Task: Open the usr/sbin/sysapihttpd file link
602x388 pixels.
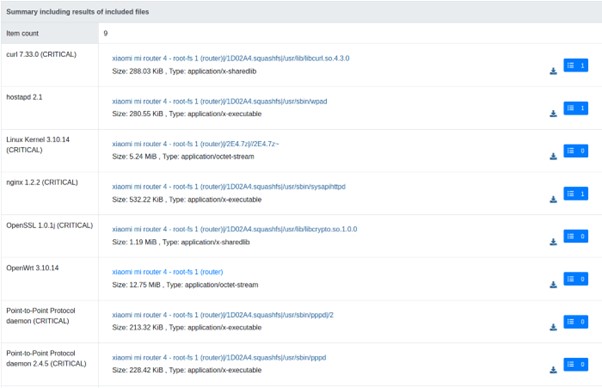Action: pyautogui.click(x=229, y=187)
